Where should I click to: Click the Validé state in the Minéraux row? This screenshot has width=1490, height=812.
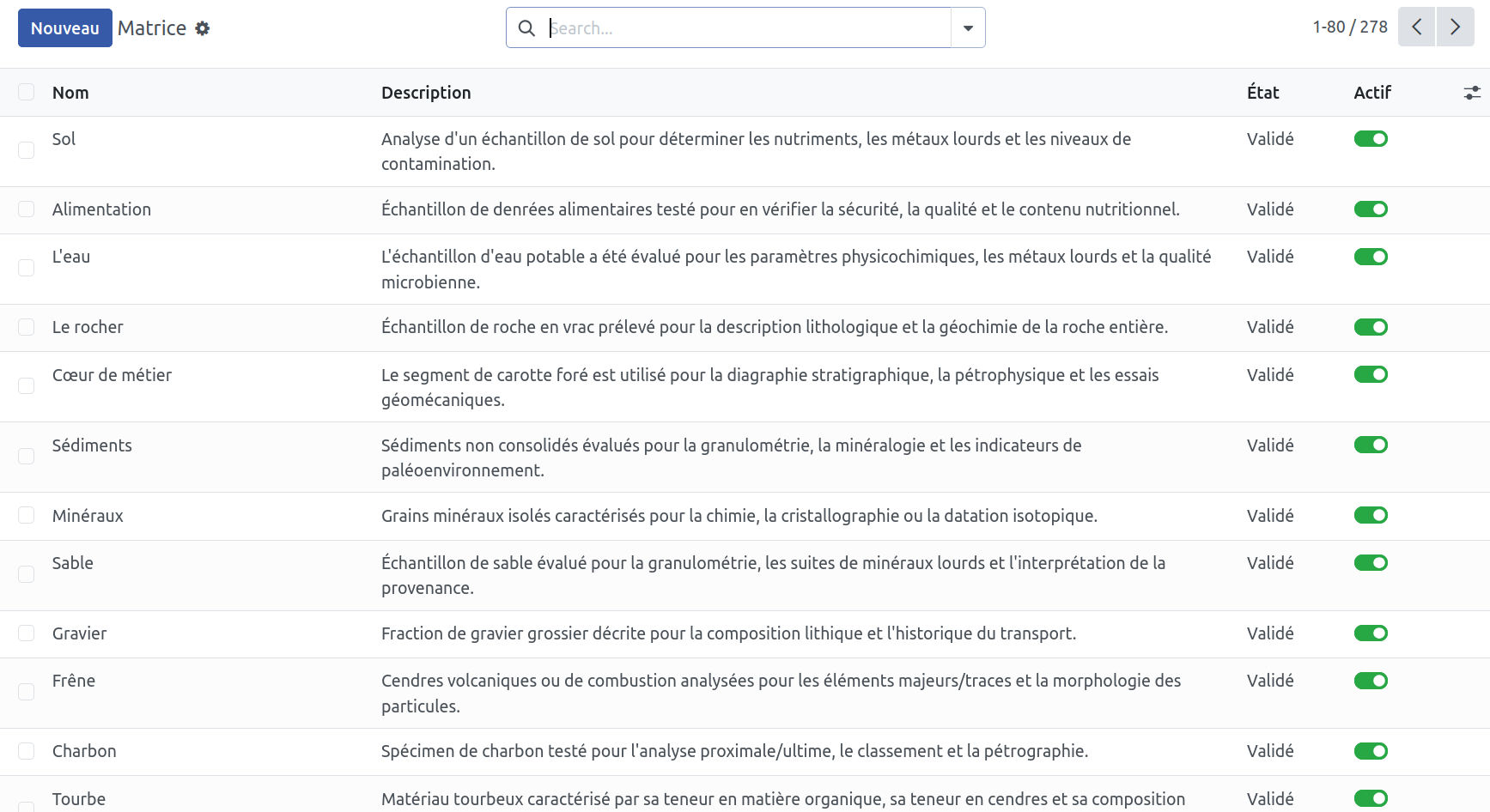click(1270, 516)
